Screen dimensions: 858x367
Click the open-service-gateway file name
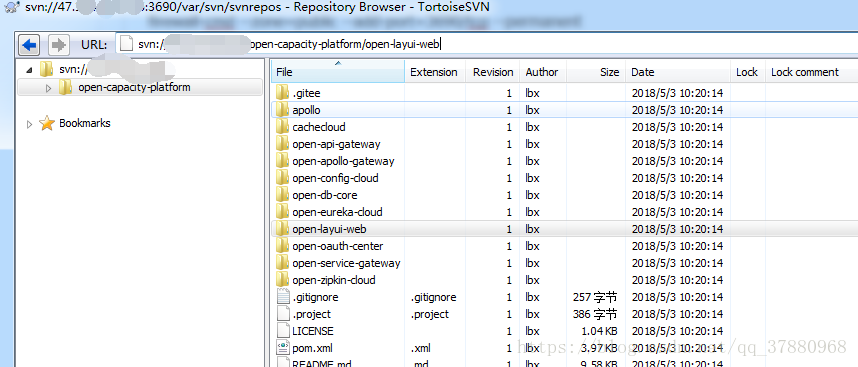coord(346,263)
